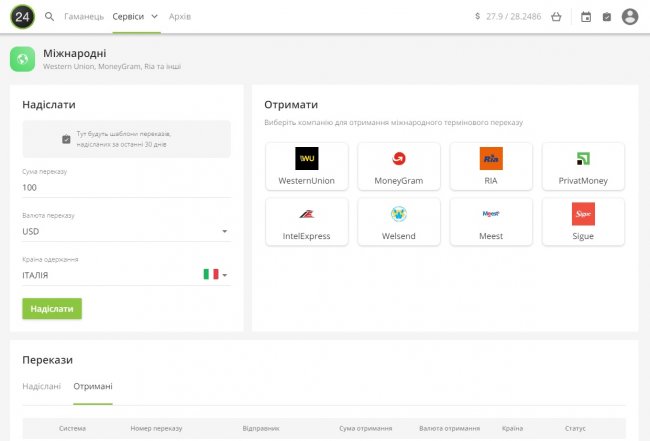650x441 pixels.
Task: Select RIA transfer tile
Action: [491, 166]
